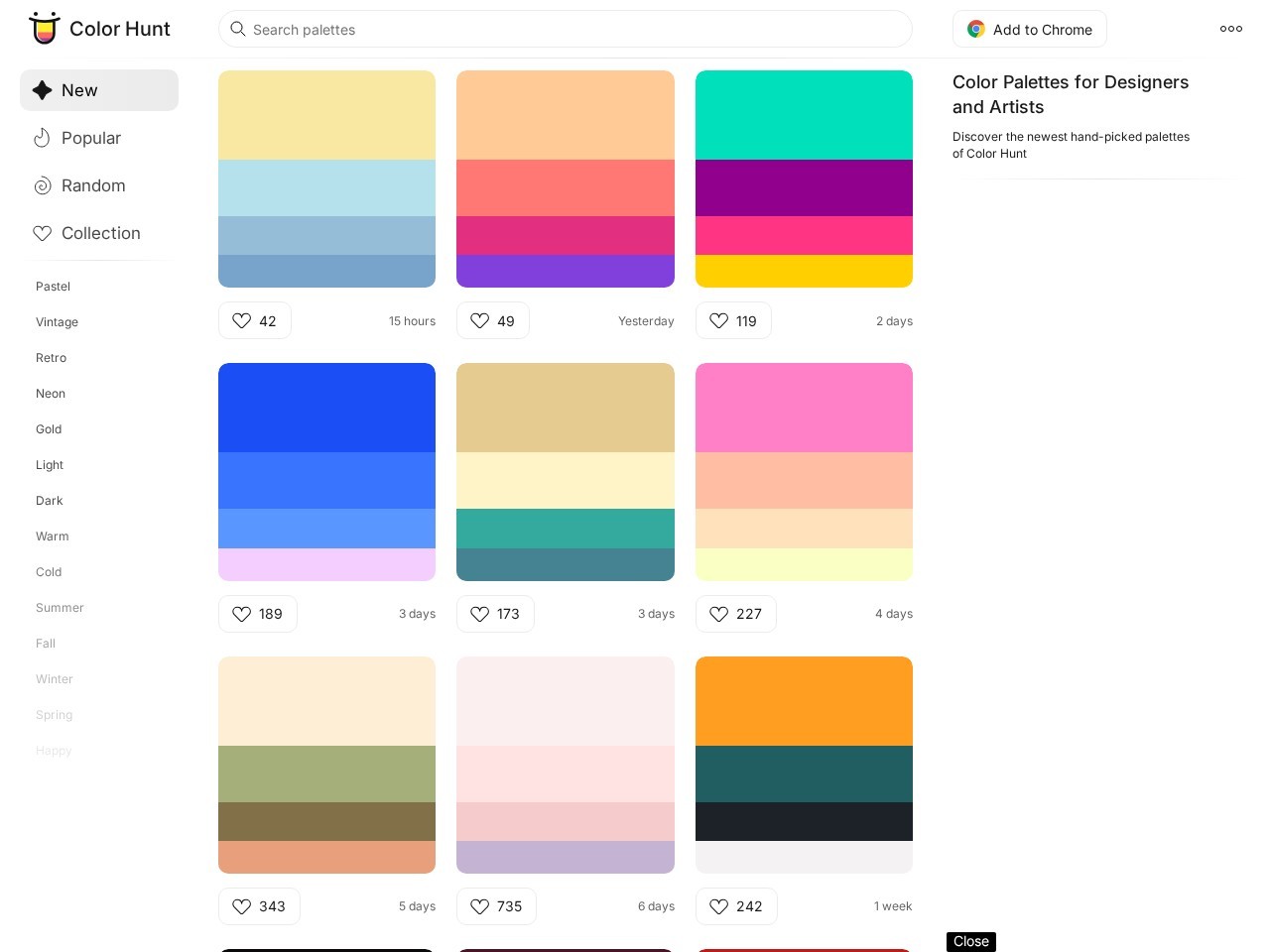The height and width of the screenshot is (952, 1270).
Task: Pick the peach swatch in the 49-likes palette
Action: (566, 115)
